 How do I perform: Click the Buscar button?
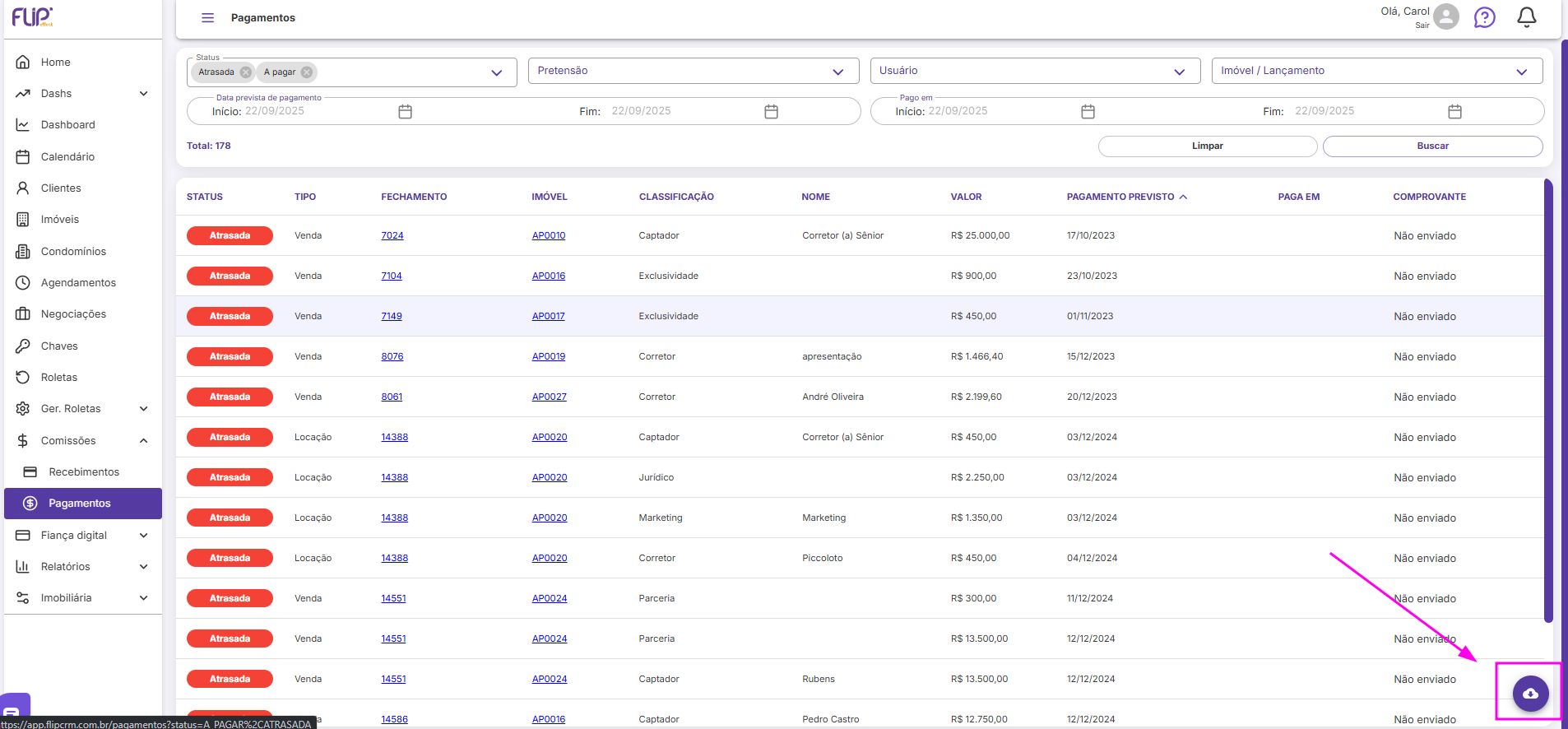(x=1433, y=146)
